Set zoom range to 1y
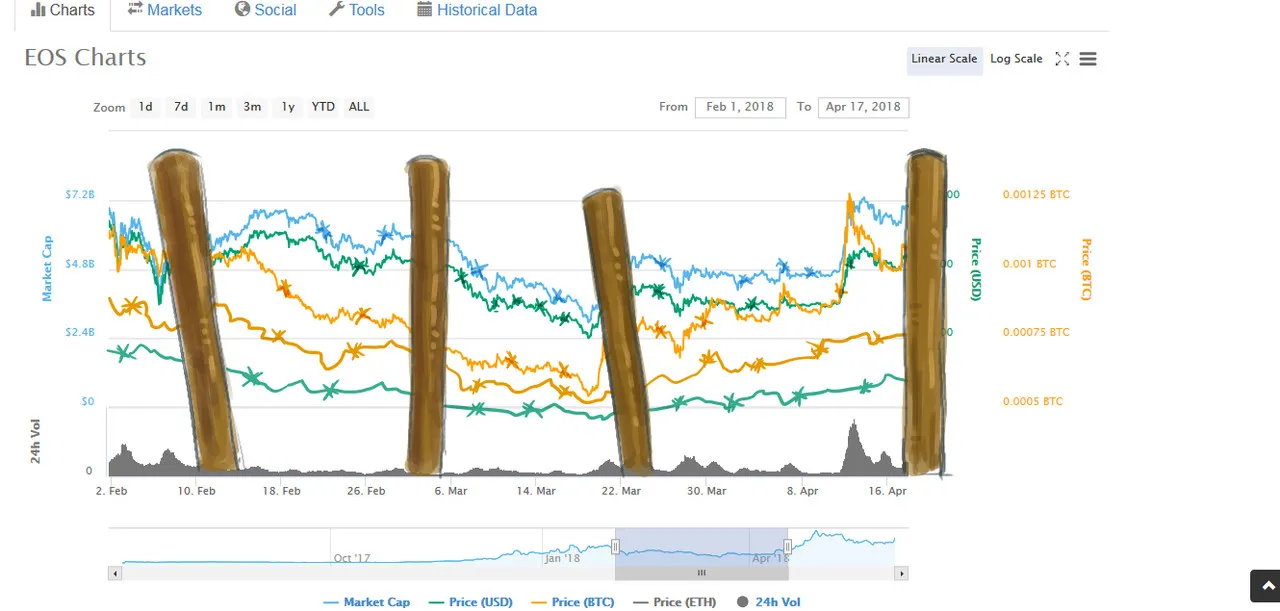 [288, 107]
